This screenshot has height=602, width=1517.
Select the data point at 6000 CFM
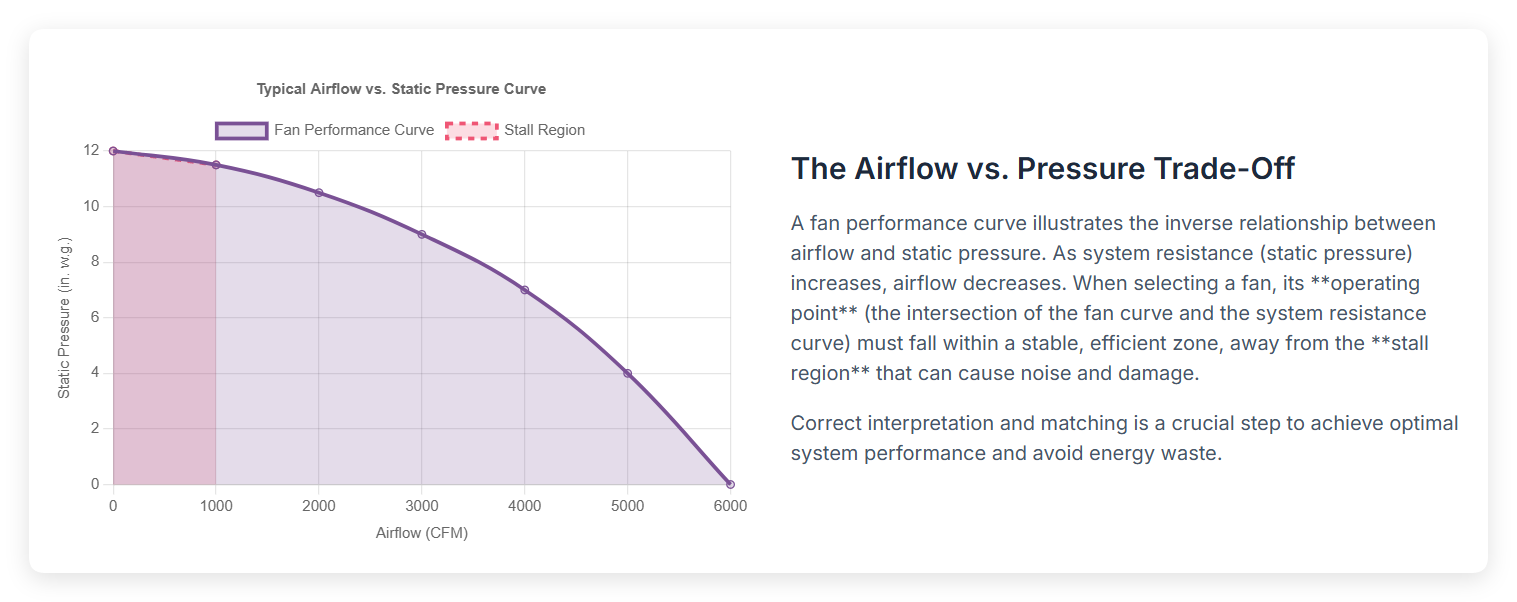(x=730, y=484)
